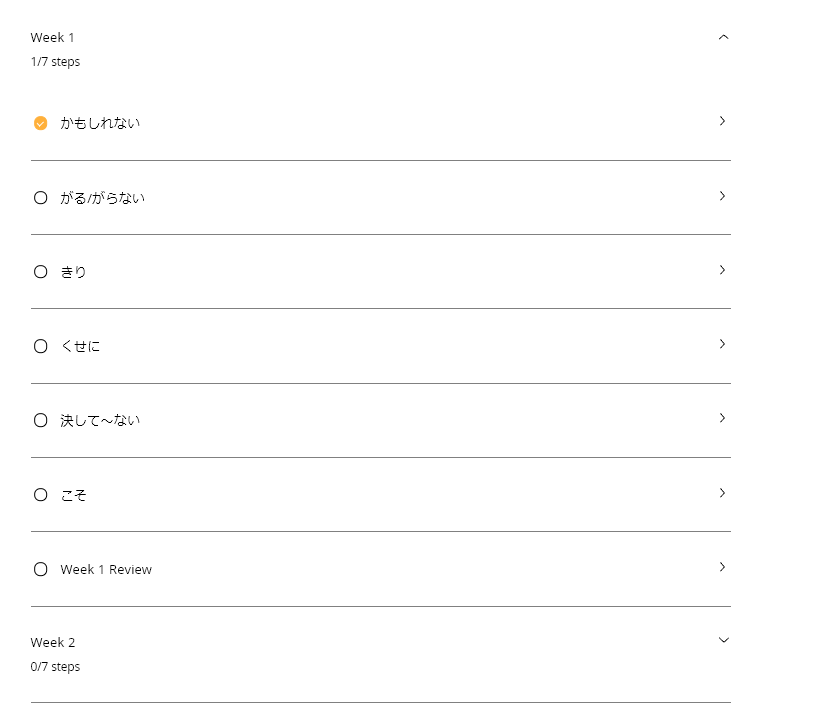The image size is (818, 718).
Task: Open the くせに lesson
Action: [80, 346]
